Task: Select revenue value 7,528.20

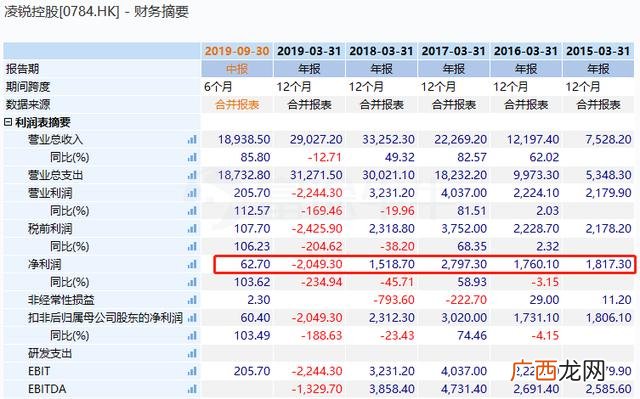Action: tap(608, 140)
